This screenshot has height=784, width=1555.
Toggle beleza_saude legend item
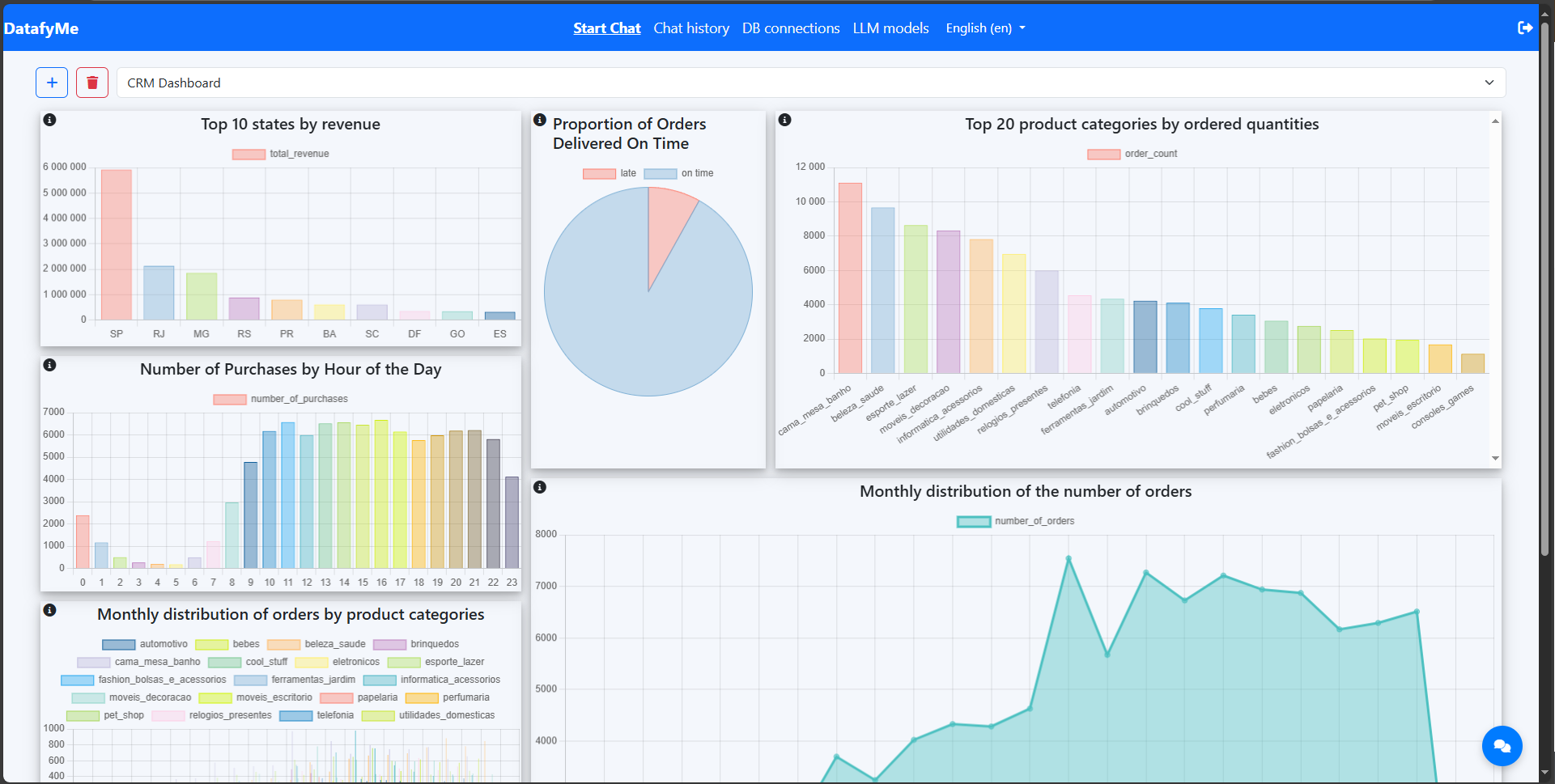coord(317,644)
